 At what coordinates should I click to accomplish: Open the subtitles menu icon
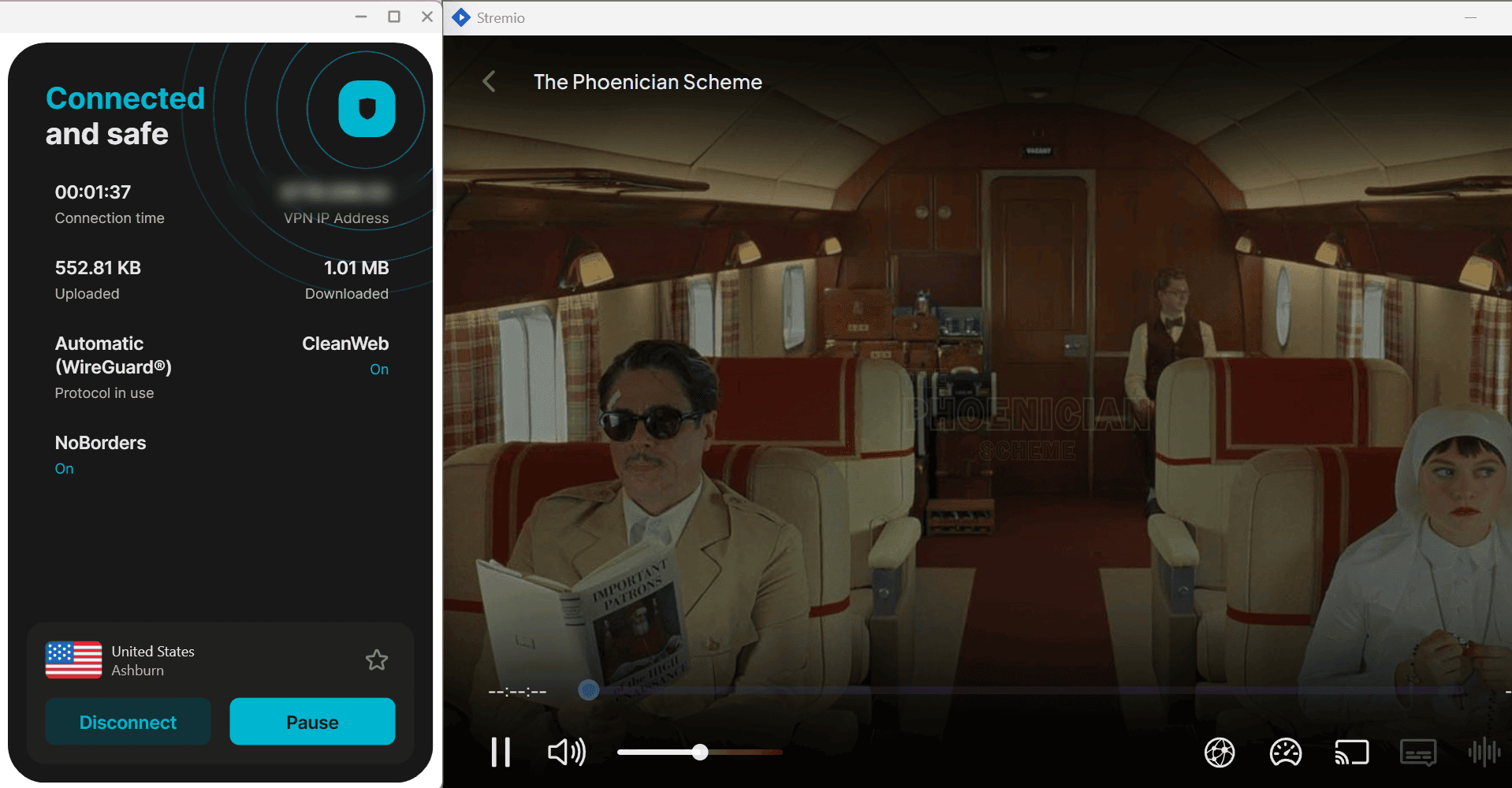coord(1418,752)
